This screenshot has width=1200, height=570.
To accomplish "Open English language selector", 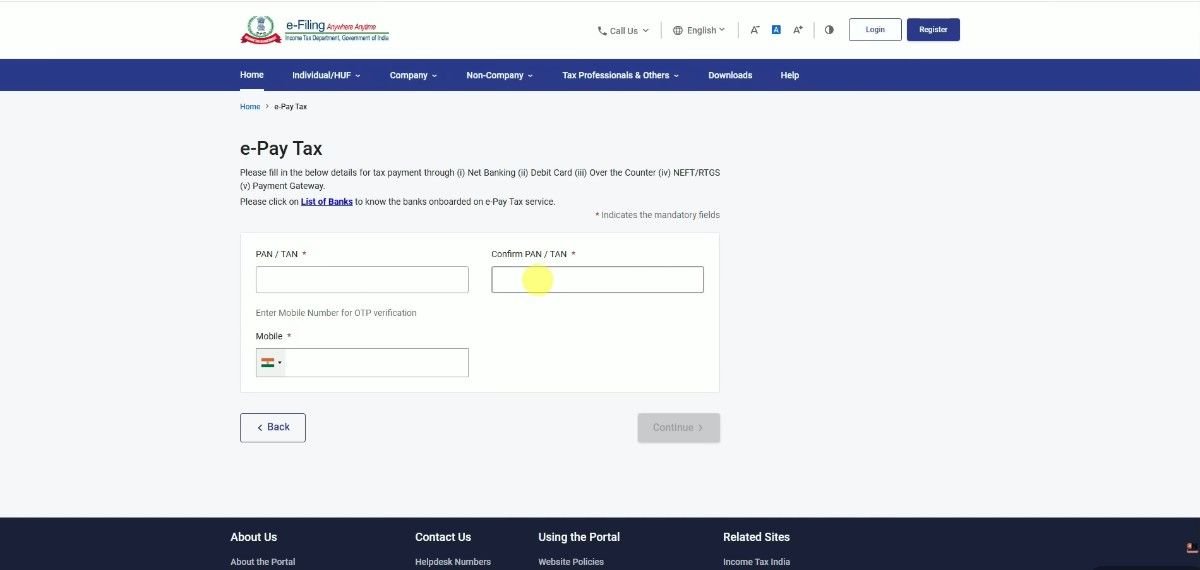I will [x=699, y=30].
